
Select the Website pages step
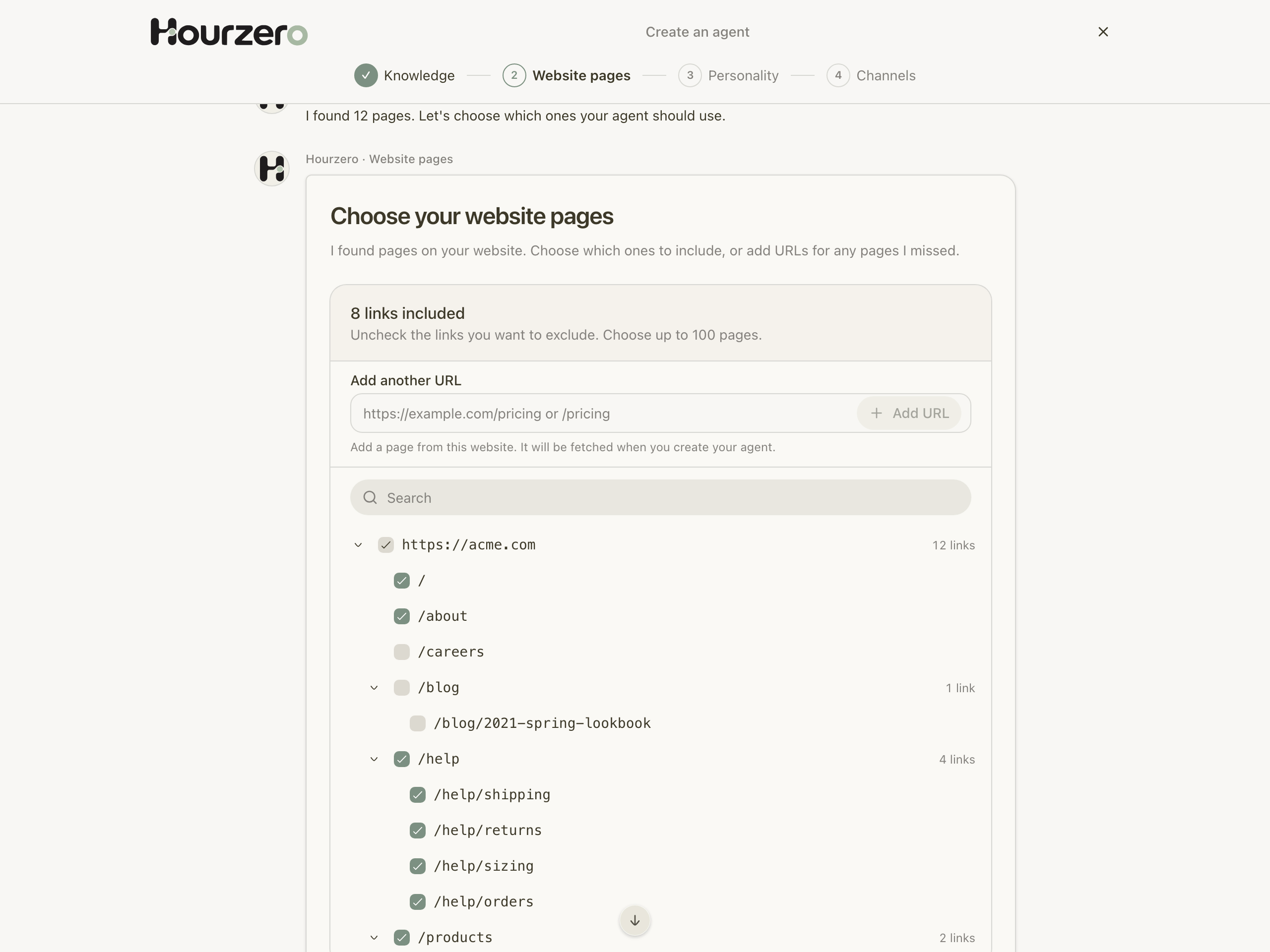pyautogui.click(x=566, y=75)
